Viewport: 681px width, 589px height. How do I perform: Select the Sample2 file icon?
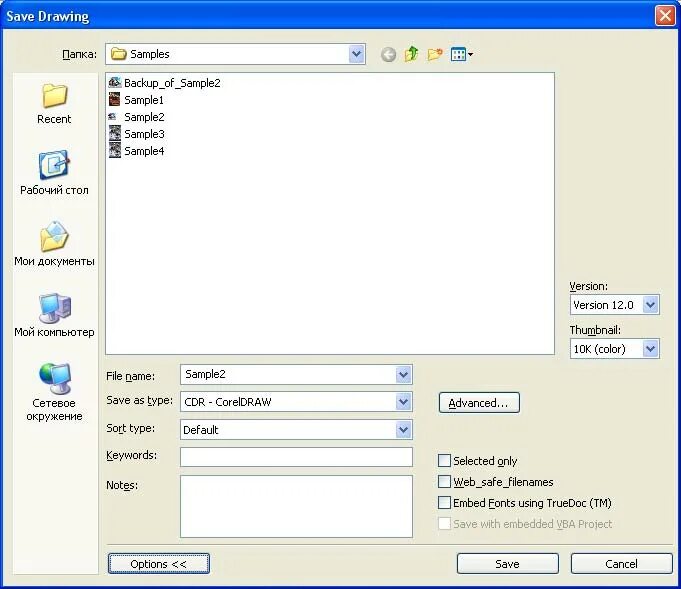pyautogui.click(x=112, y=116)
